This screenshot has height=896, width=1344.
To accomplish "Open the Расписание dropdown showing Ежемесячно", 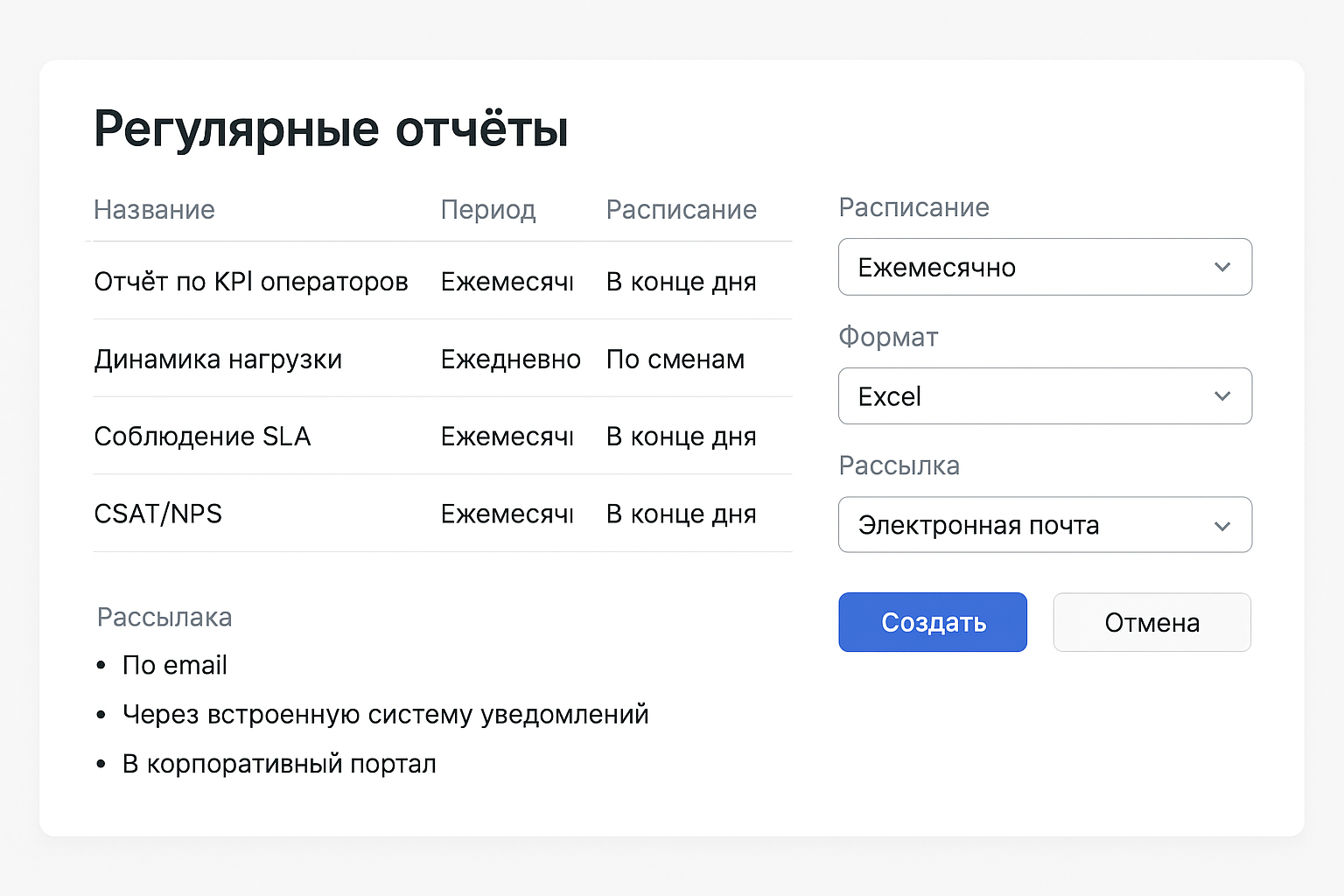I will click(1045, 267).
